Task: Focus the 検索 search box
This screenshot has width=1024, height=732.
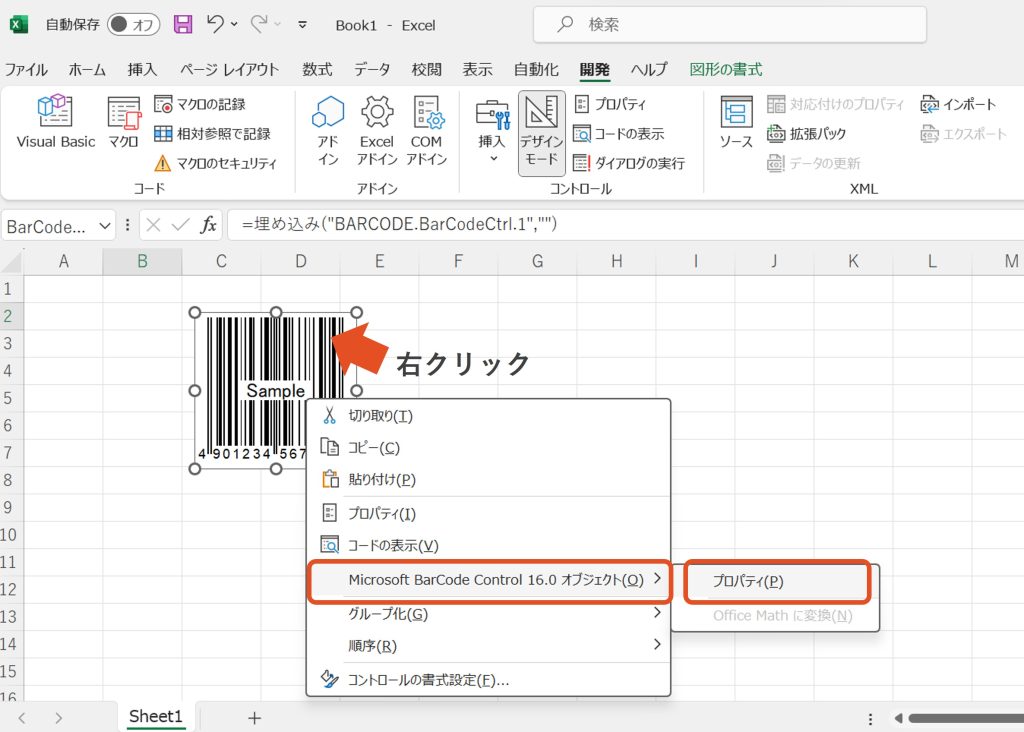Action: [729, 25]
